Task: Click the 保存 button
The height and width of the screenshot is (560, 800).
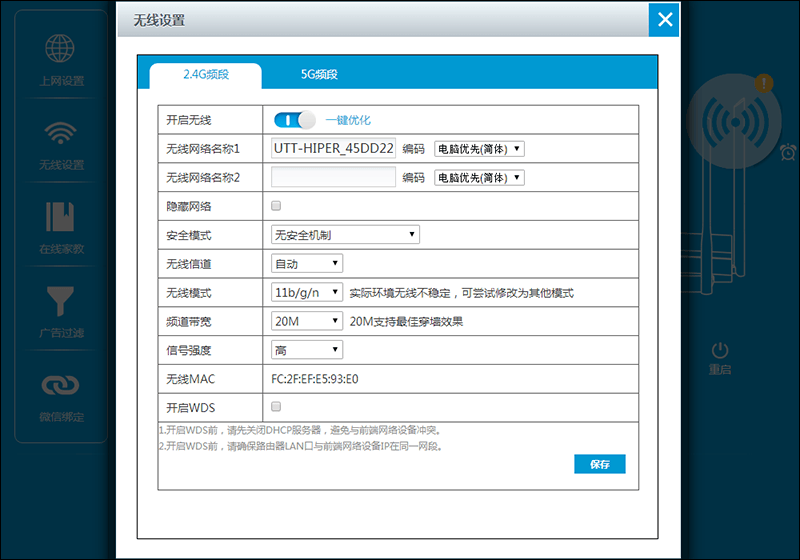Action: [x=599, y=464]
